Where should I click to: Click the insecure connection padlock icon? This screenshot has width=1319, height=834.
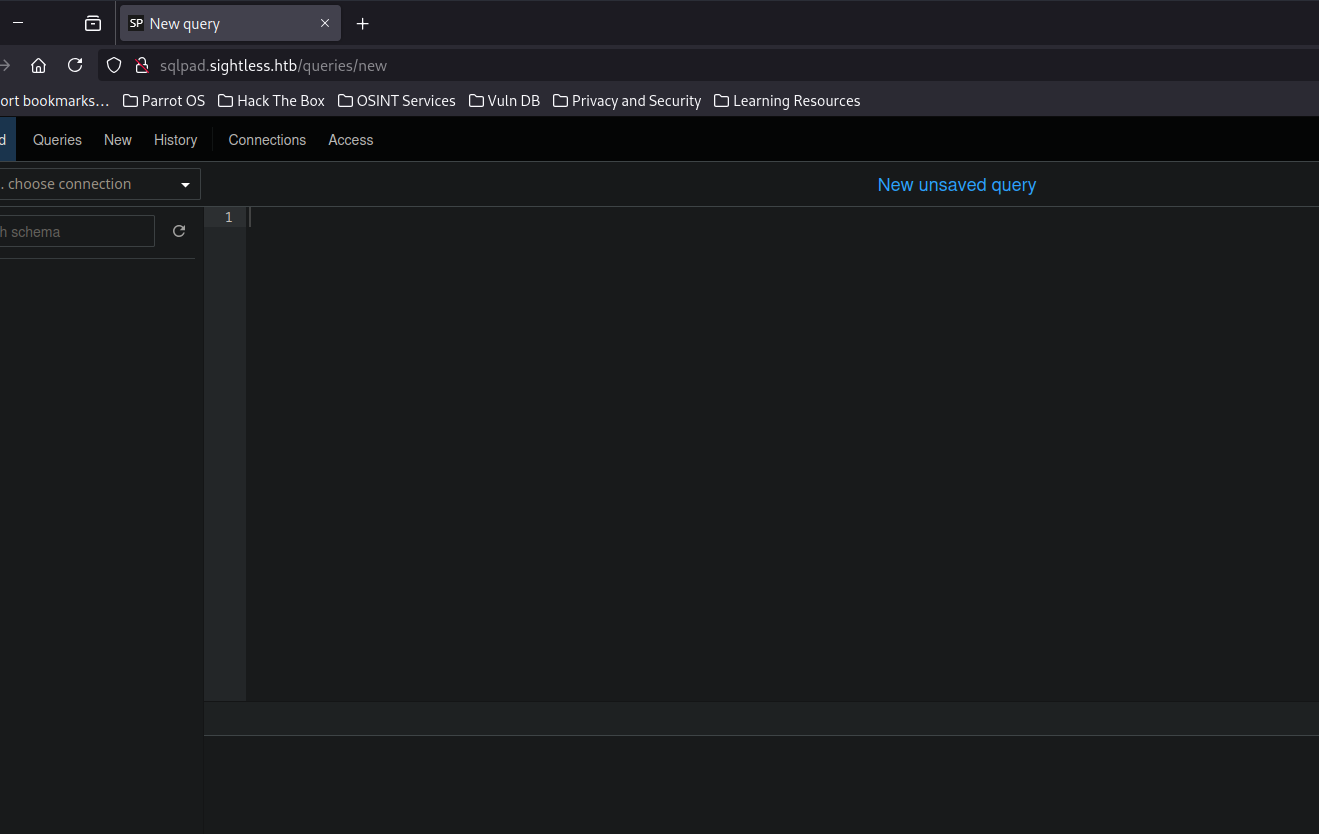click(x=142, y=65)
